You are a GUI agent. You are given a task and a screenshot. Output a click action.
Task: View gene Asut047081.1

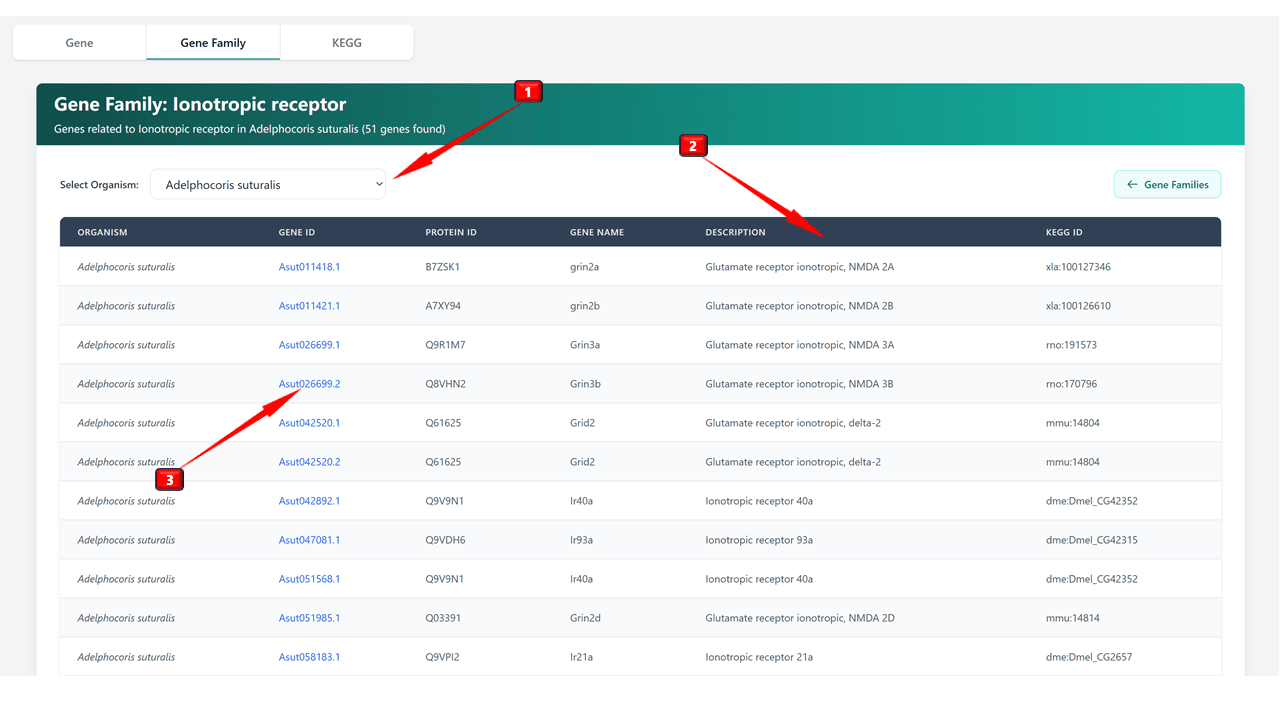tap(309, 540)
